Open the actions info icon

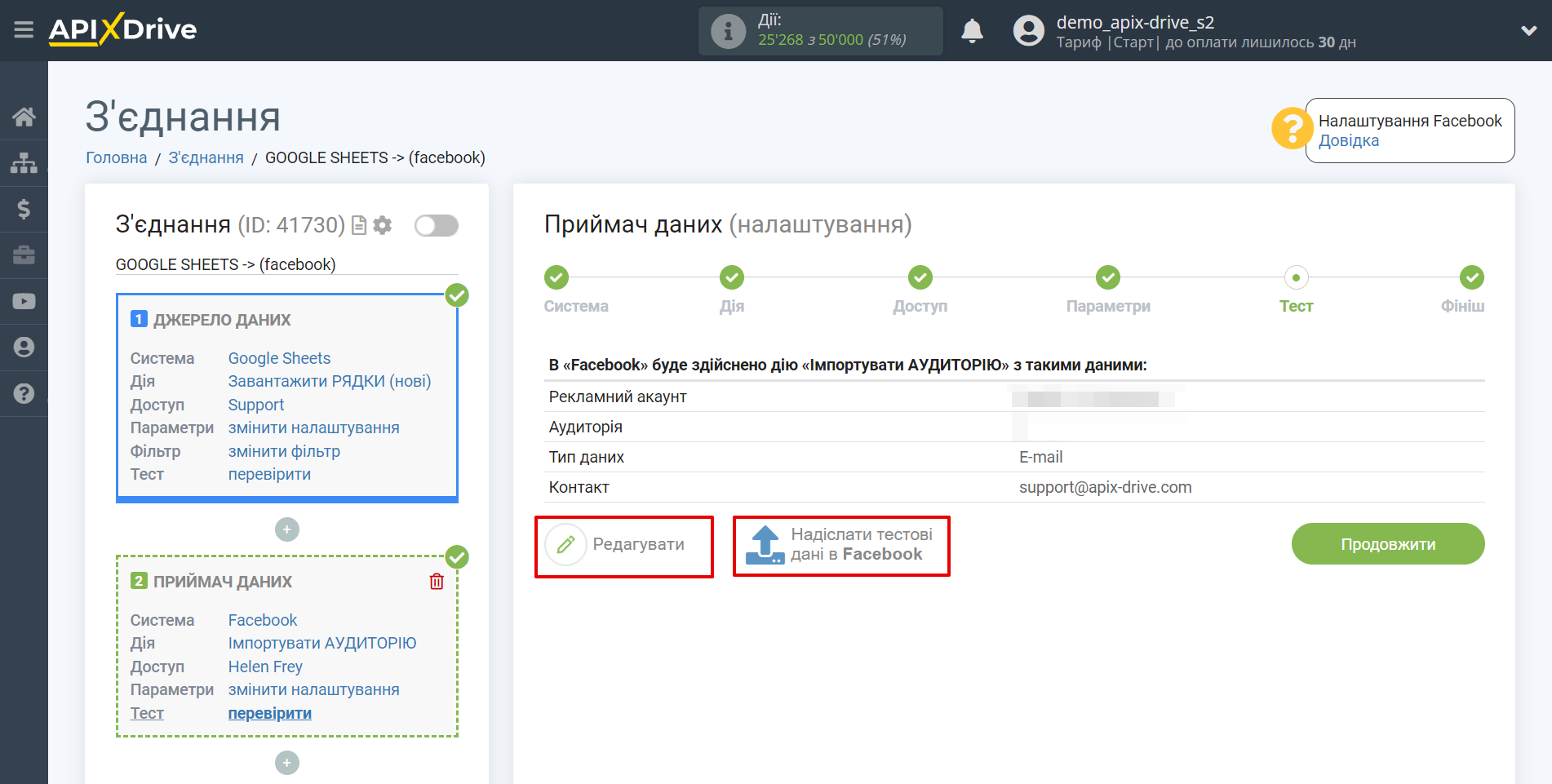click(728, 31)
